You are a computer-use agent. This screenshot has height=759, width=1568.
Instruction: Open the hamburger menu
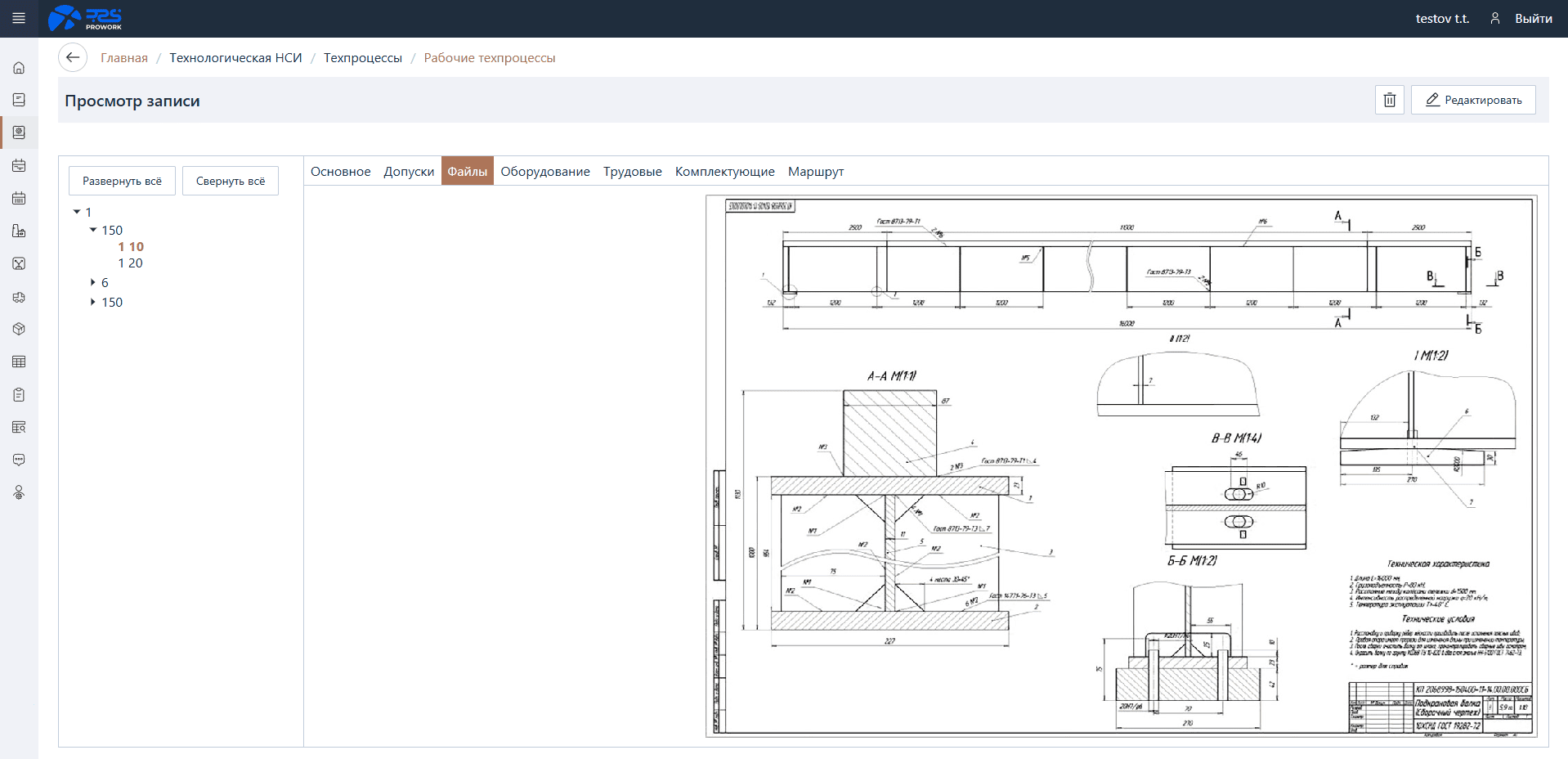(x=19, y=18)
